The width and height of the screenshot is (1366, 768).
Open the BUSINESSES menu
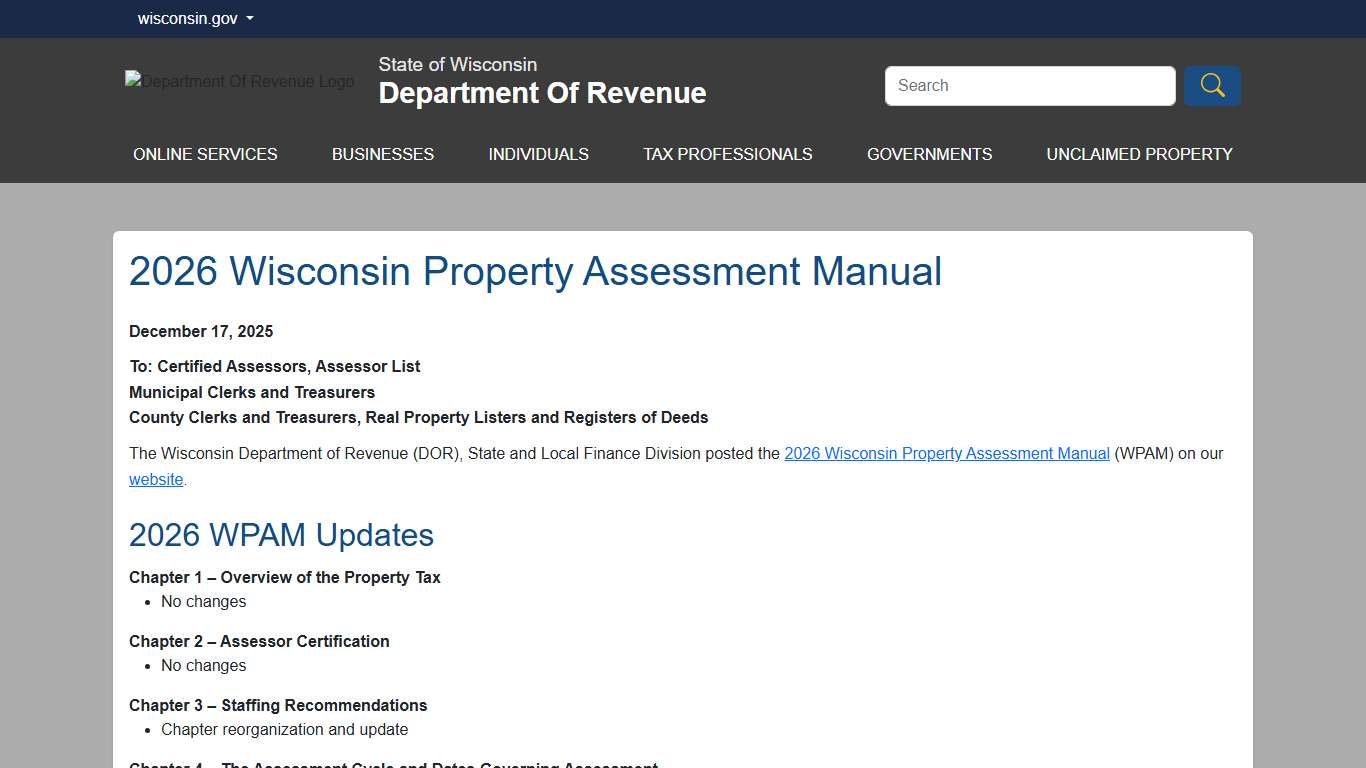coord(383,154)
